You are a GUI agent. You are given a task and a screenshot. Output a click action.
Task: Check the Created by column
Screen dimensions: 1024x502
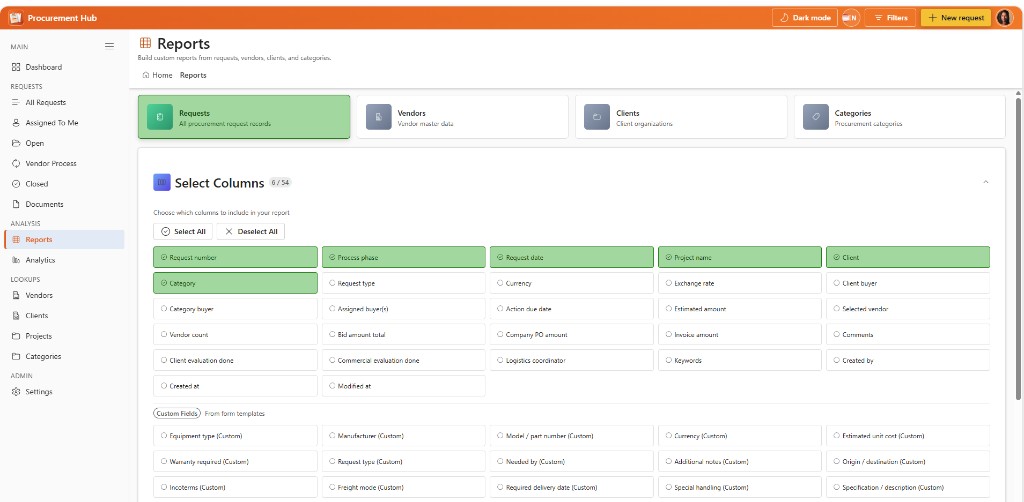[908, 360]
